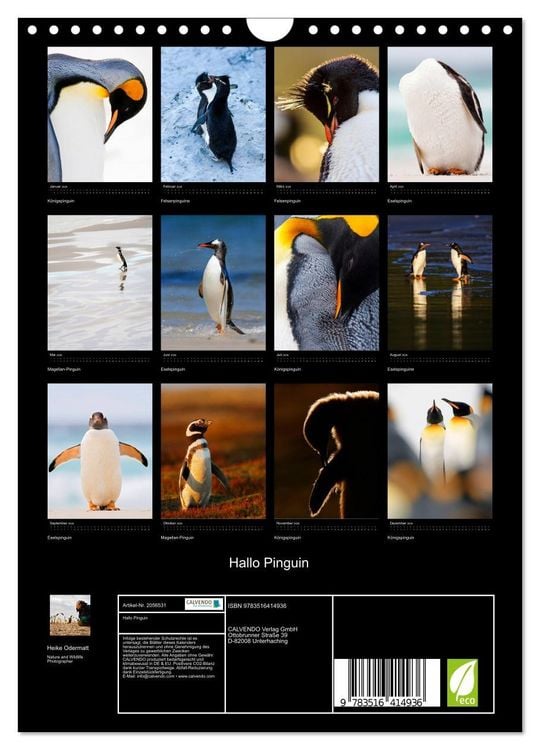Open the April gentoo penguin back view
Screen dimensions: 540x750
tap(440, 114)
